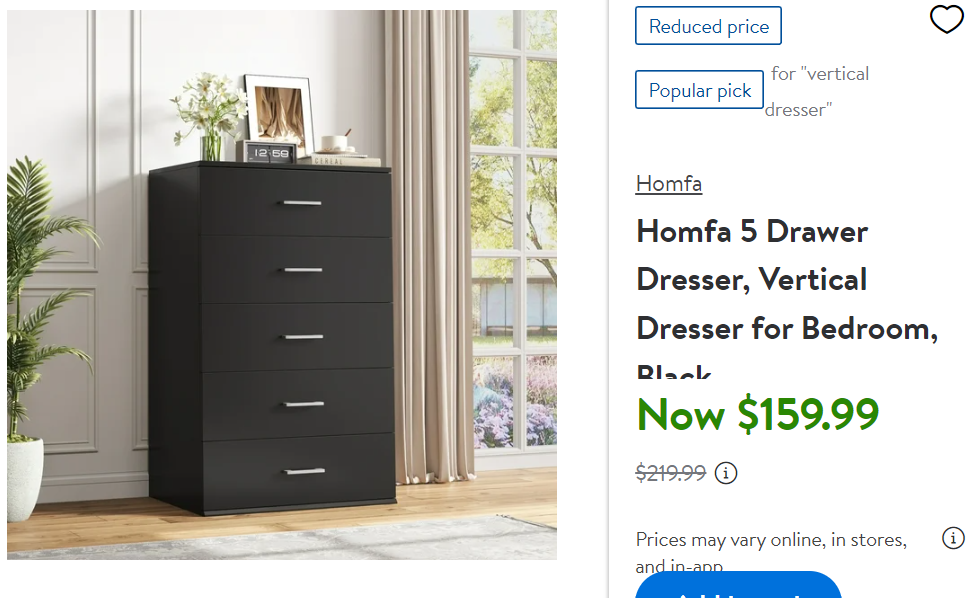Select the Reduced price badge
The width and height of the screenshot is (978, 598).
pos(709,26)
